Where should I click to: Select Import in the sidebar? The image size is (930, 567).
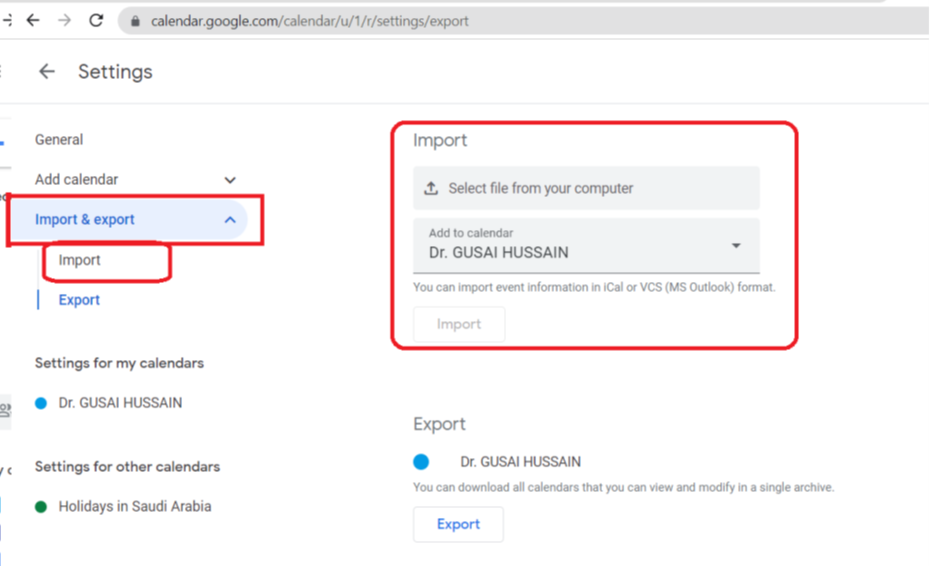[x=80, y=260]
